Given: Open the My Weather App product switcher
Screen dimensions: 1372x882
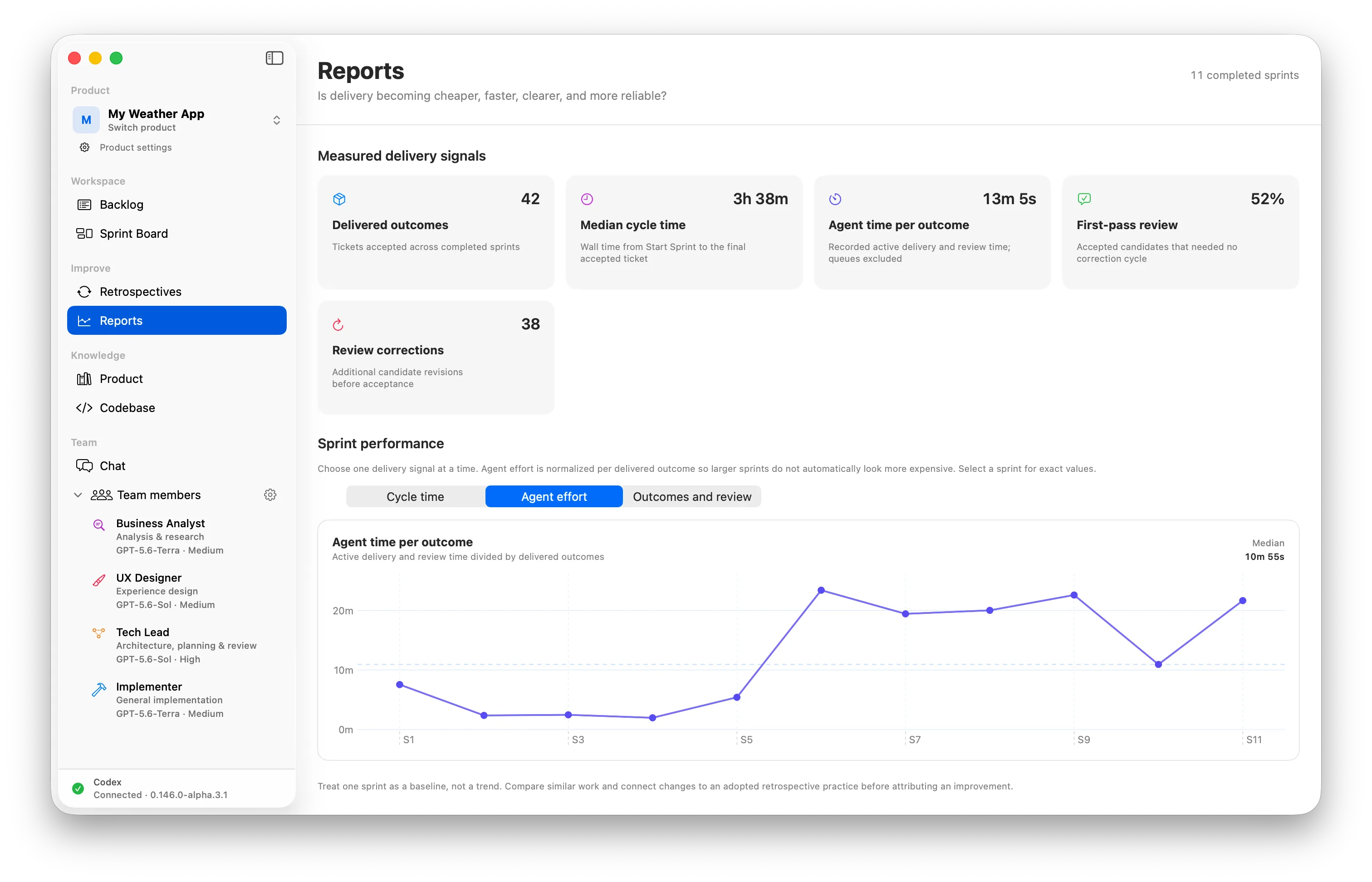Looking at the screenshot, I should click(x=176, y=120).
